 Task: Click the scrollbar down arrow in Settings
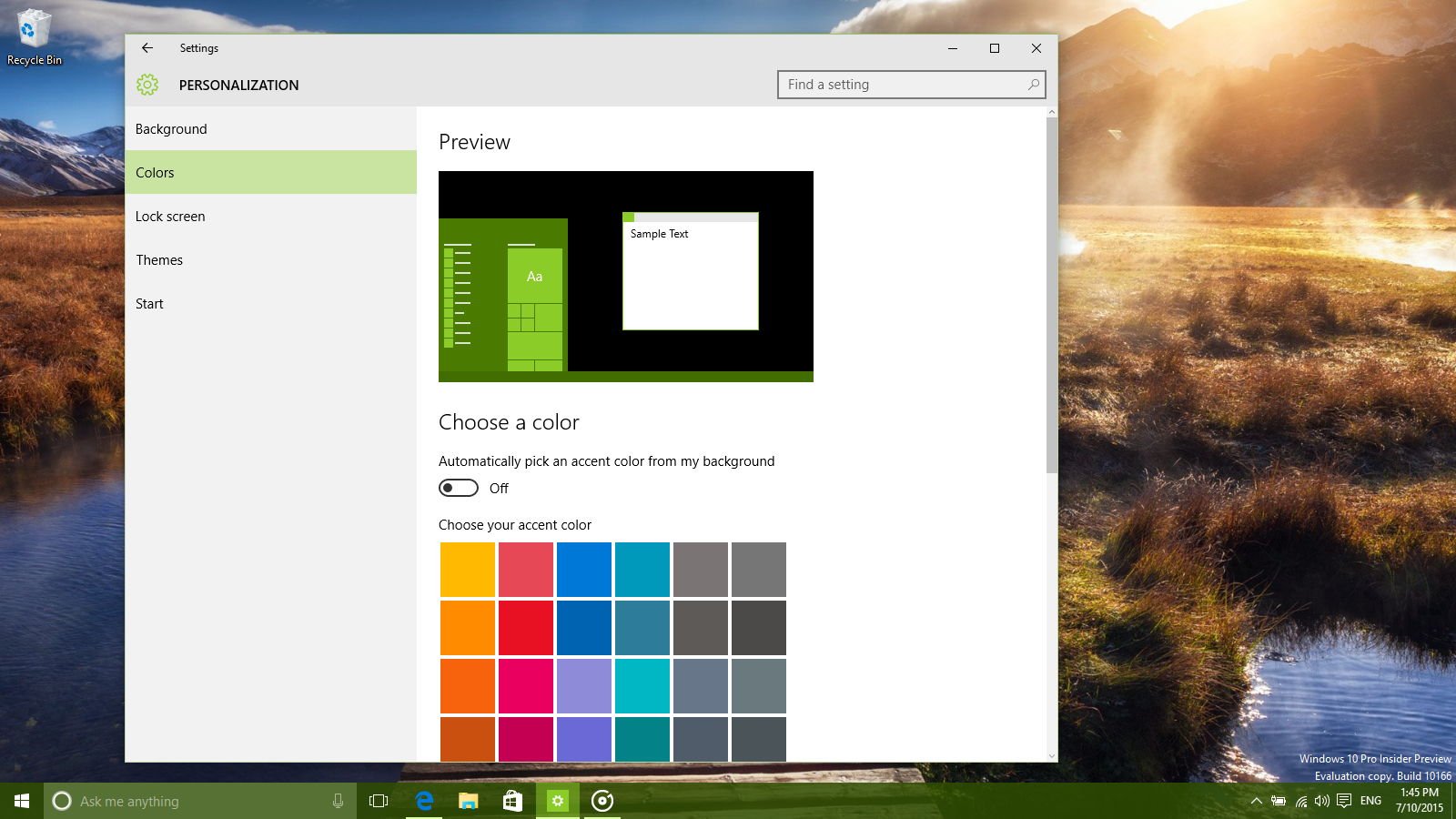pyautogui.click(x=1052, y=756)
